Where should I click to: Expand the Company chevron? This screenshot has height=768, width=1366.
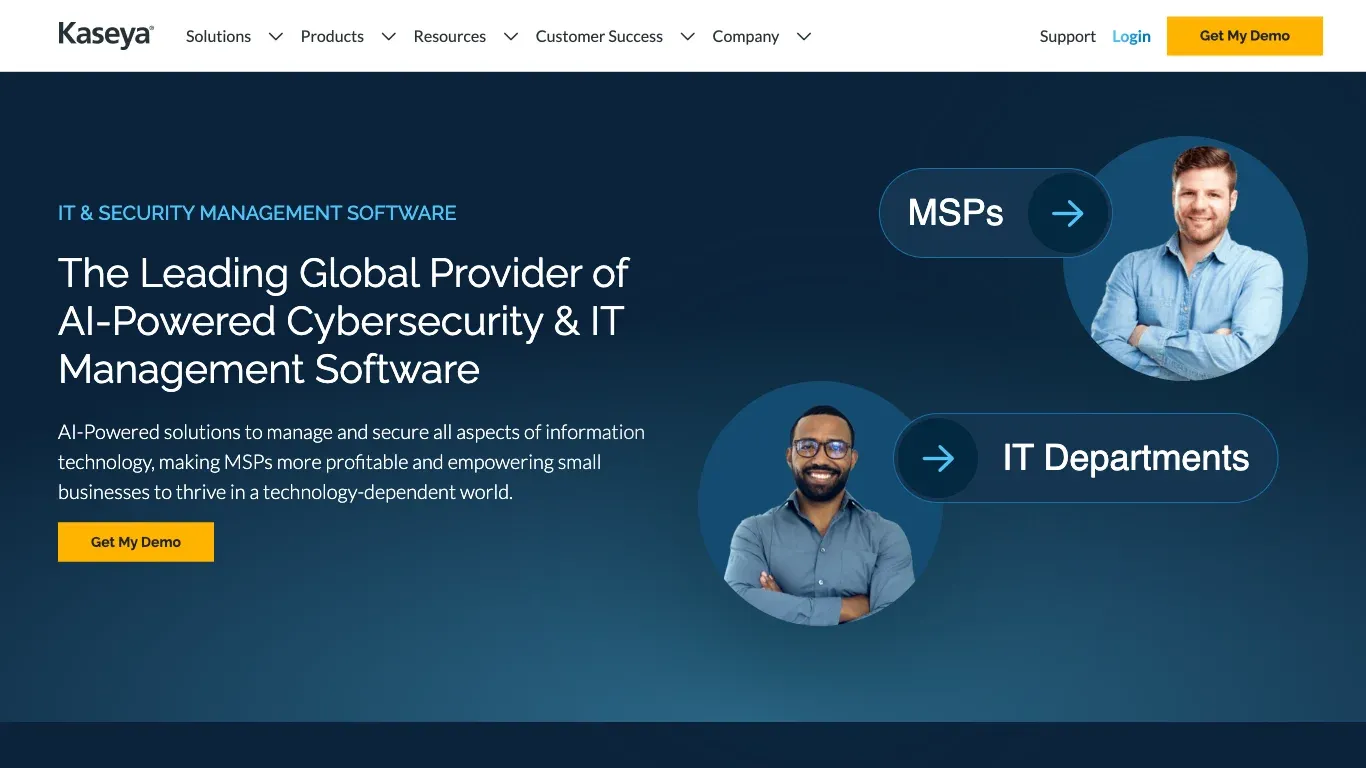[804, 37]
